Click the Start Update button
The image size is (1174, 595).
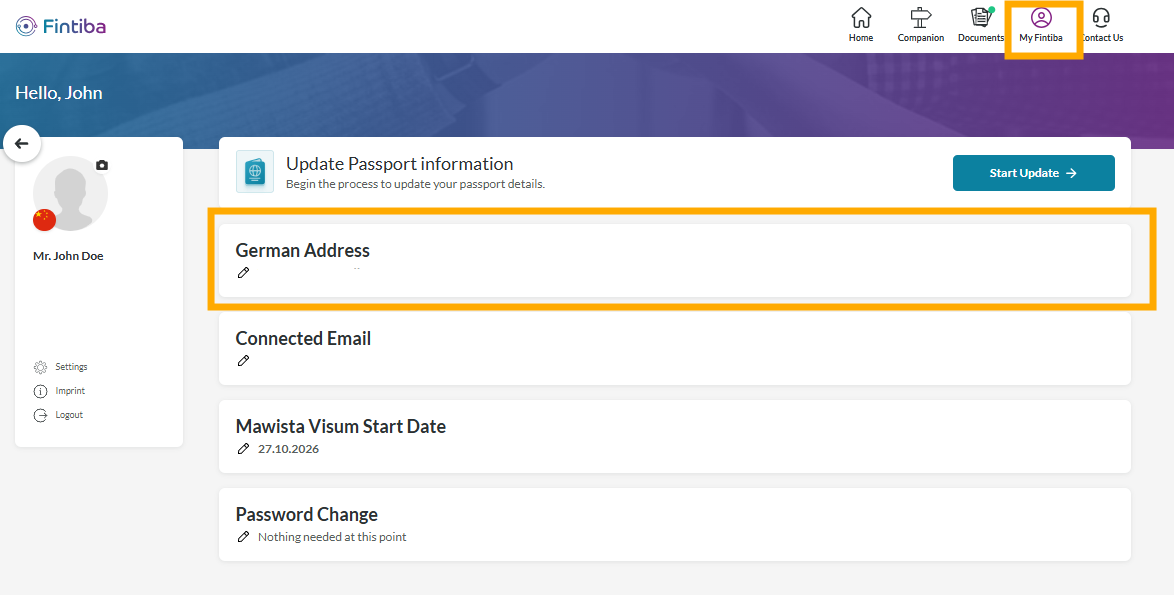click(x=1033, y=173)
